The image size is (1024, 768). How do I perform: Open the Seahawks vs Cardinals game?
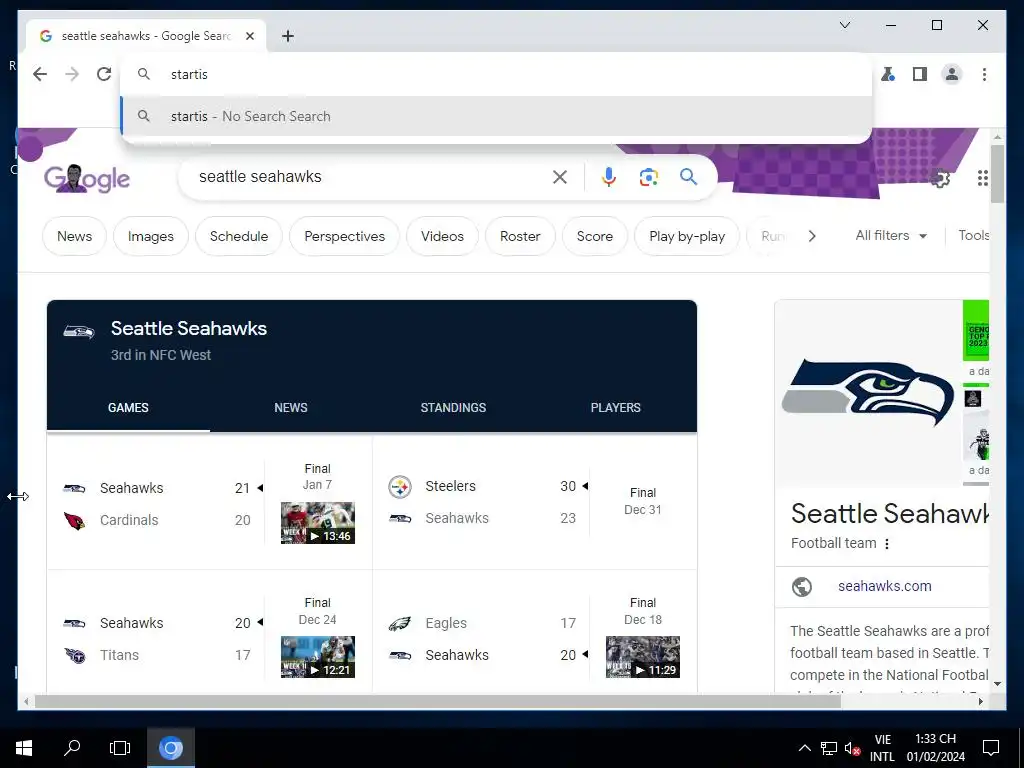click(x=157, y=504)
